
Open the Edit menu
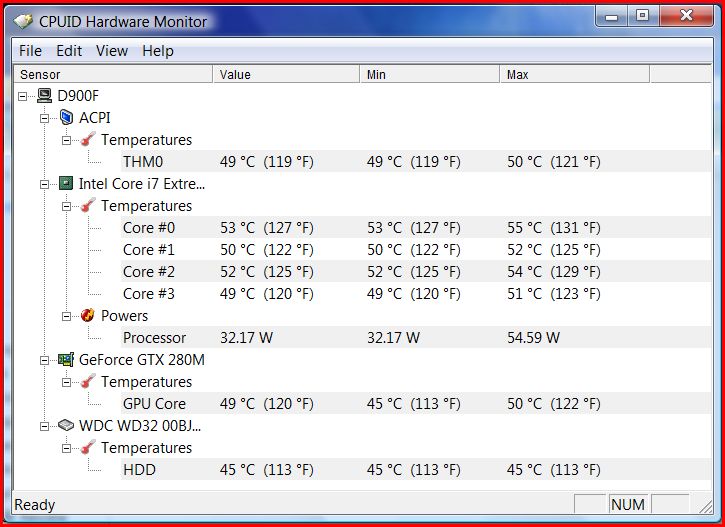click(x=69, y=50)
